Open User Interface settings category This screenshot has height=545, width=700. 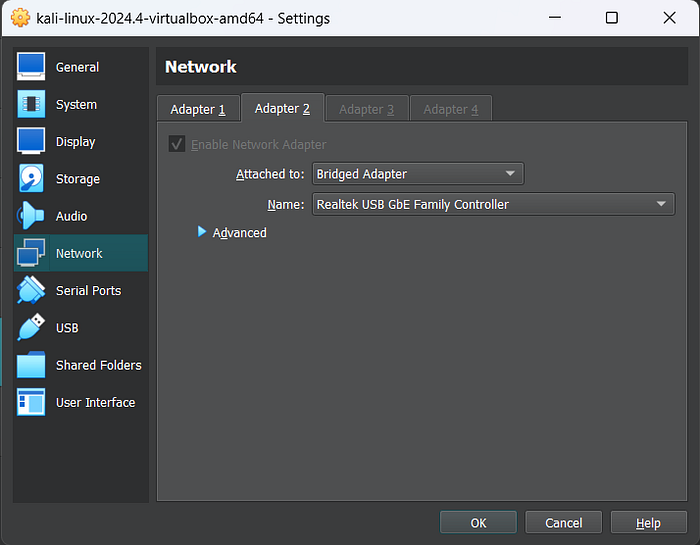[x=81, y=402]
